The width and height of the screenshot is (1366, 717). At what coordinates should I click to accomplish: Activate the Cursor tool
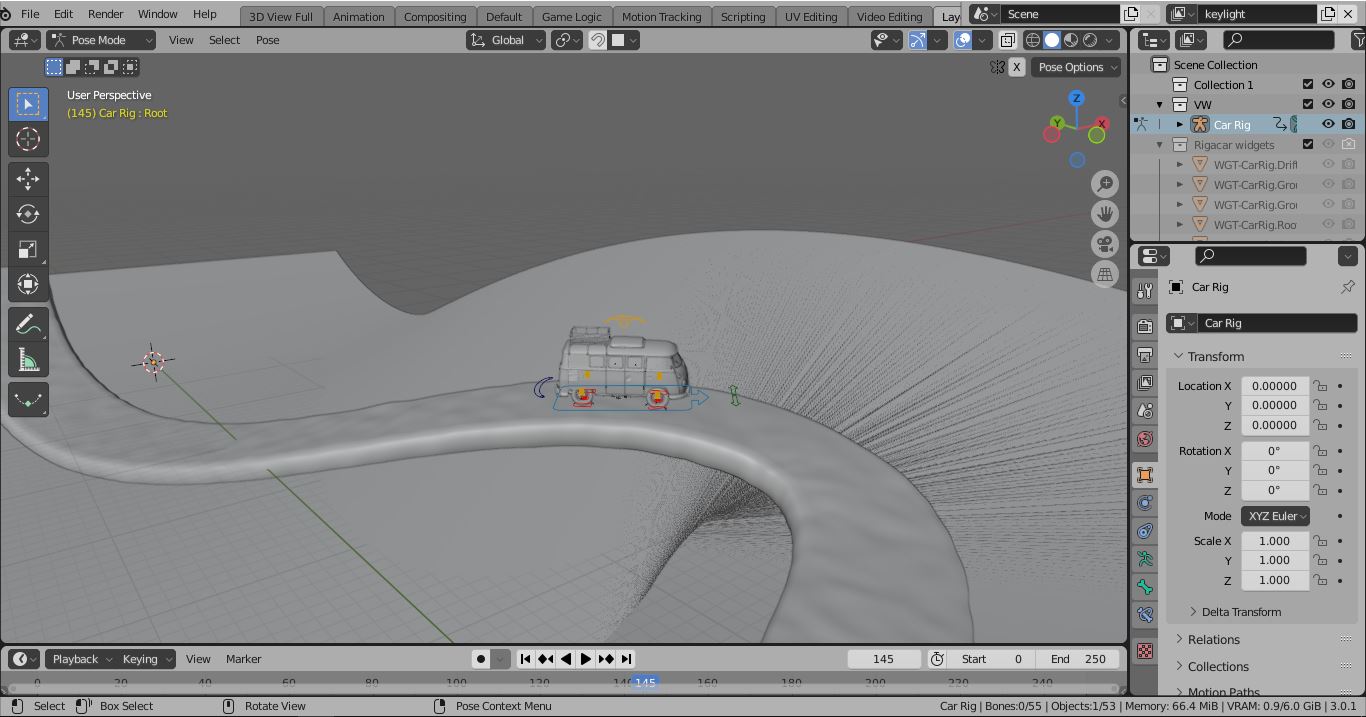point(28,139)
